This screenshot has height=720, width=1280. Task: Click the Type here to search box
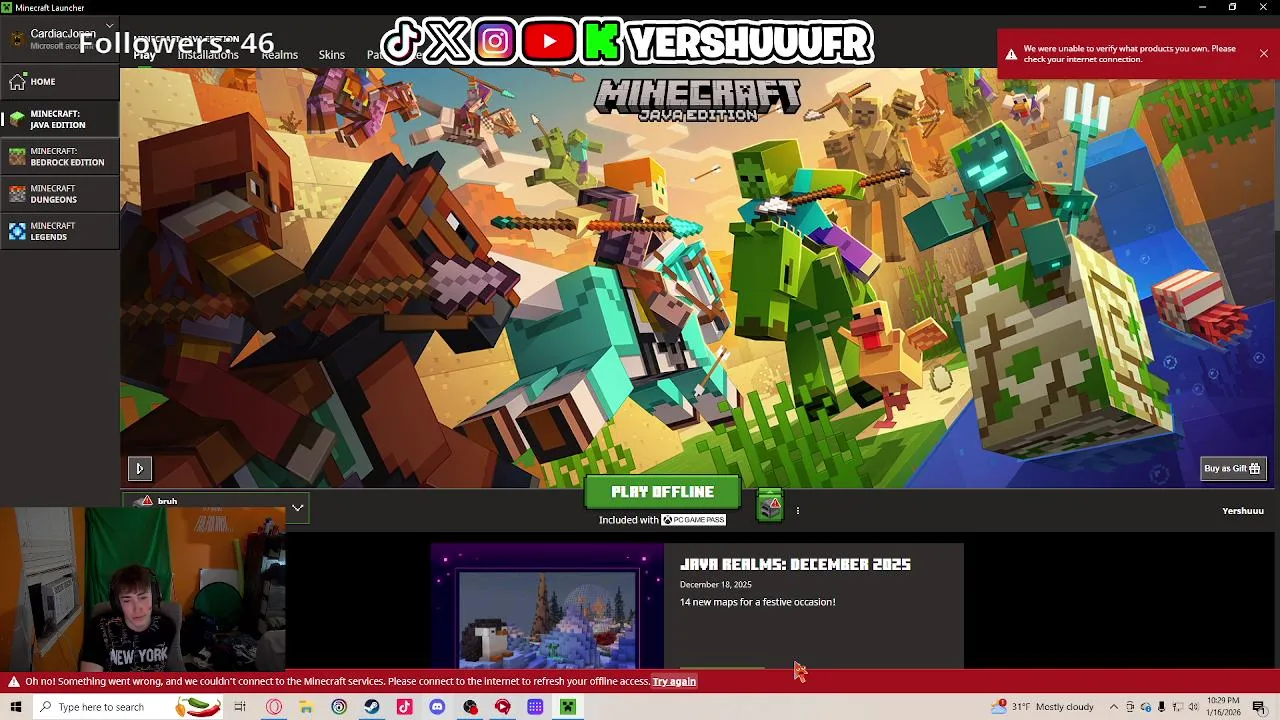coord(127,707)
